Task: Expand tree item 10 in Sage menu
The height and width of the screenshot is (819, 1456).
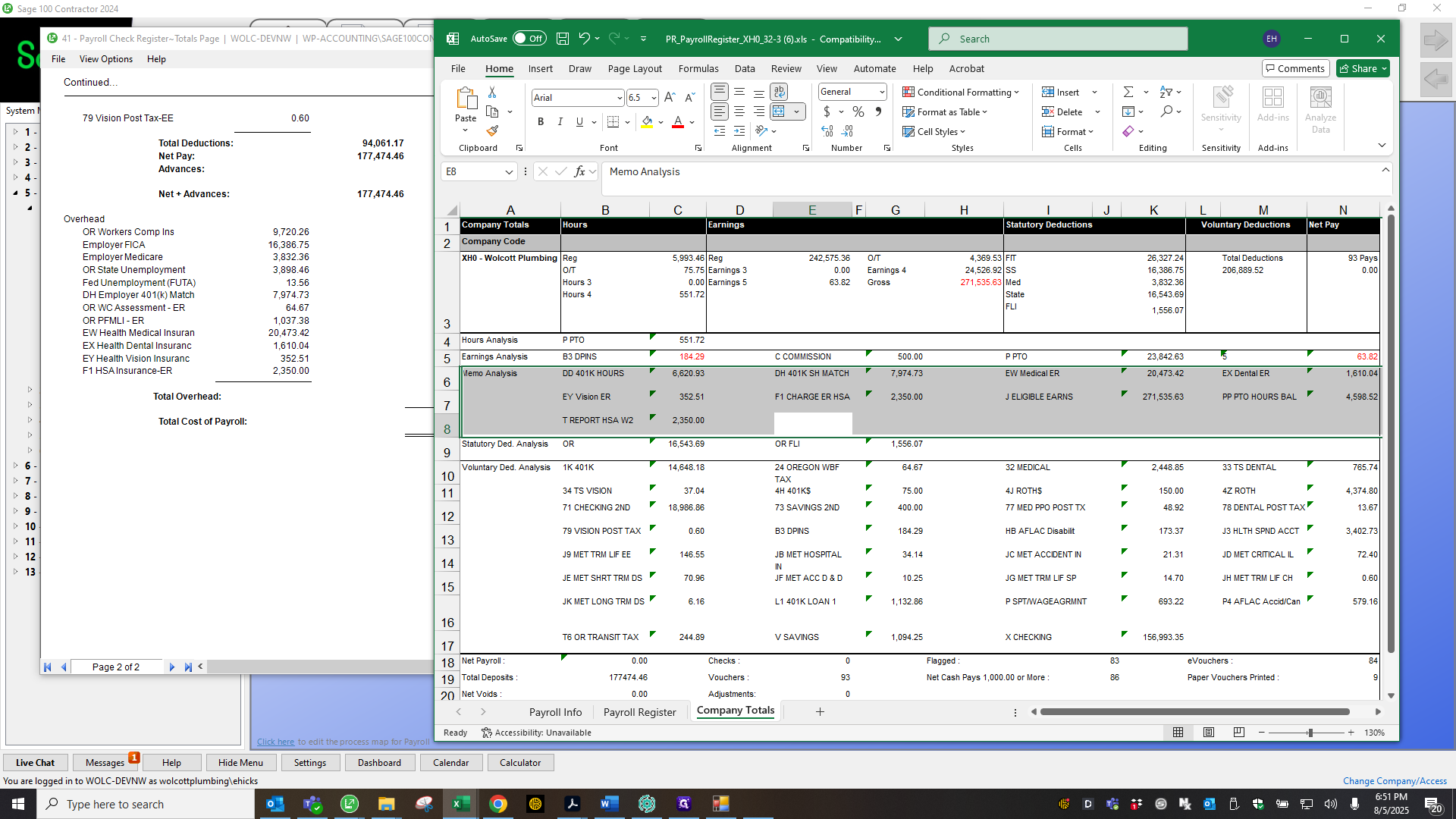Action: [16, 526]
